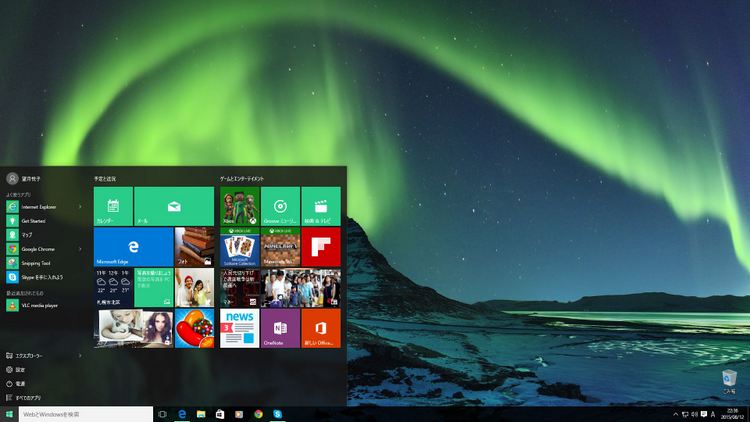Open the two smiling people tile
This screenshot has height=422, width=750.
[195, 288]
